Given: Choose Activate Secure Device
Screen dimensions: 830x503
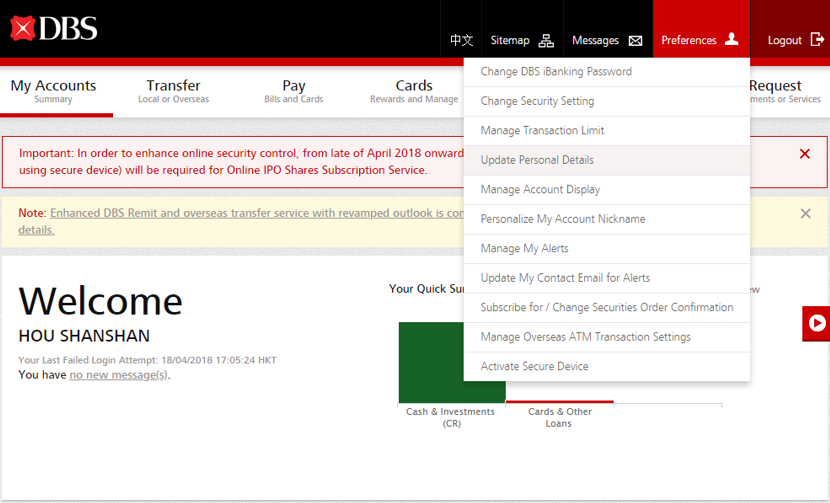Looking at the screenshot, I should [x=534, y=367].
